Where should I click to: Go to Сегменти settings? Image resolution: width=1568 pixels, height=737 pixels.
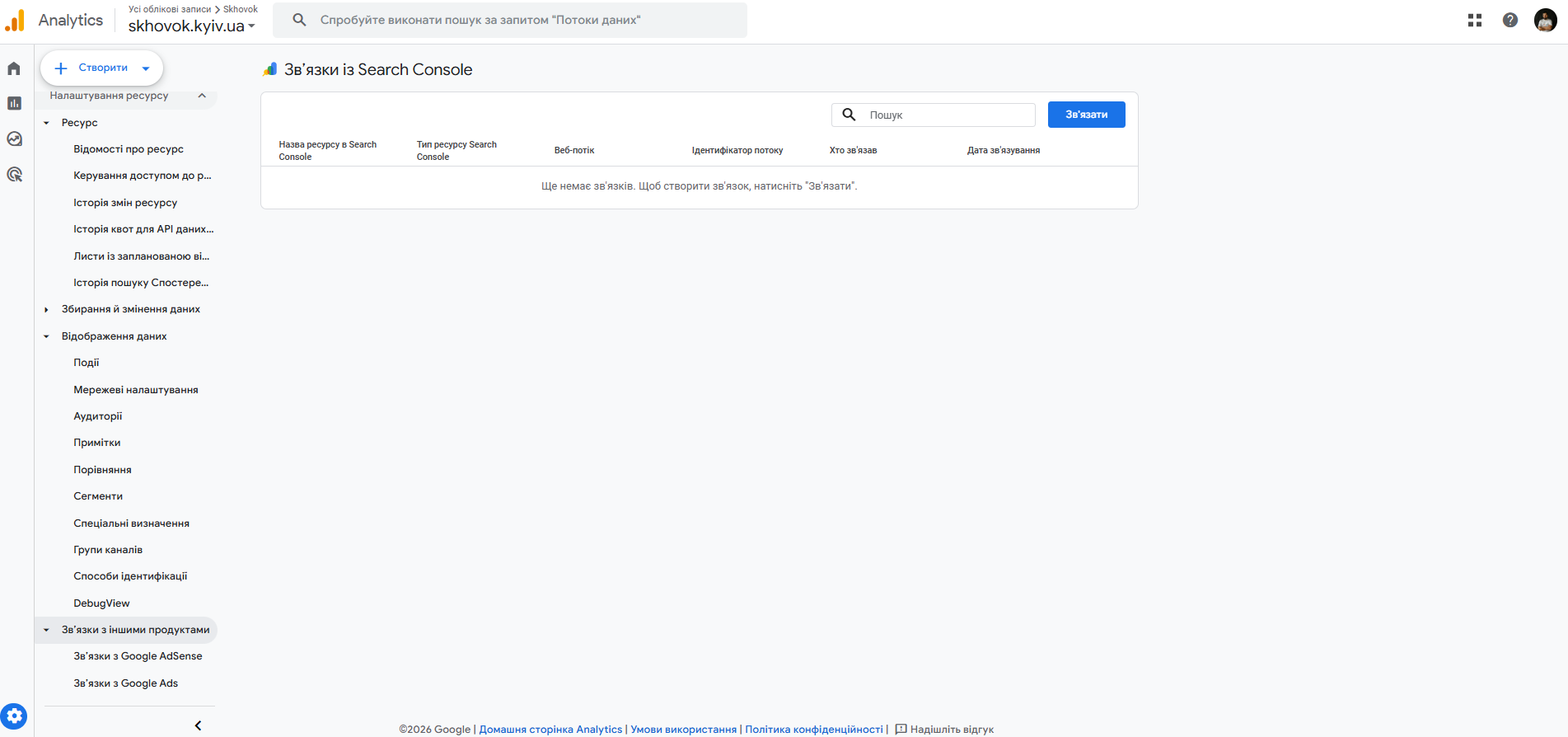click(98, 496)
